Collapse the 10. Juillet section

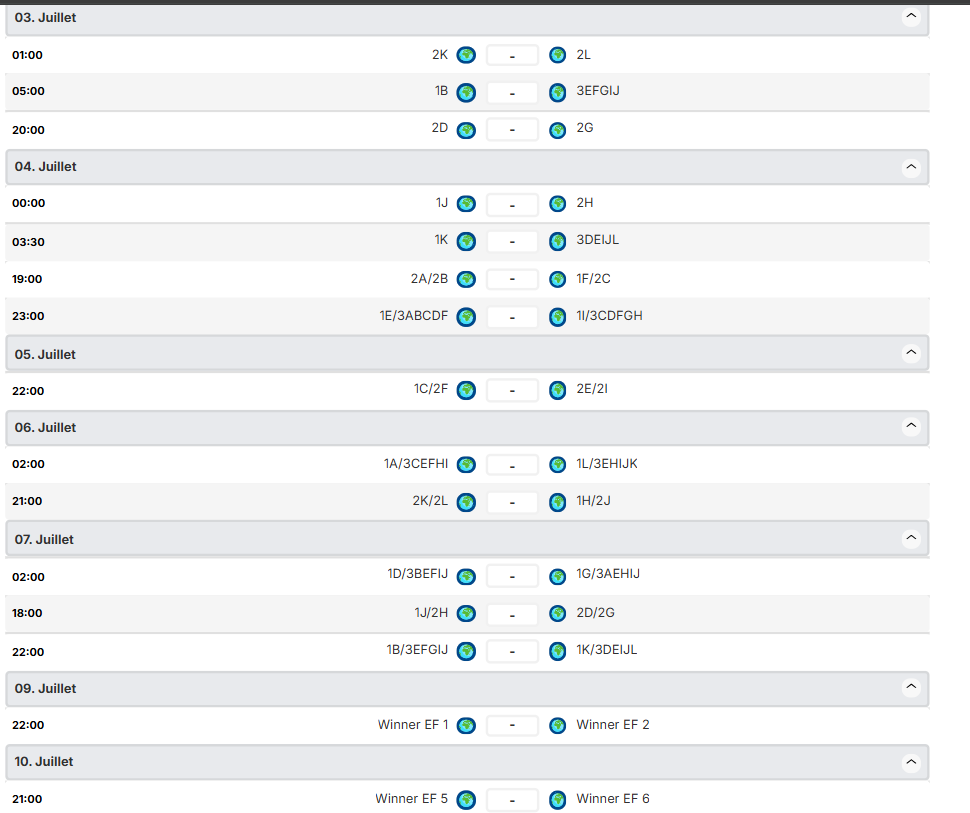coord(910,762)
